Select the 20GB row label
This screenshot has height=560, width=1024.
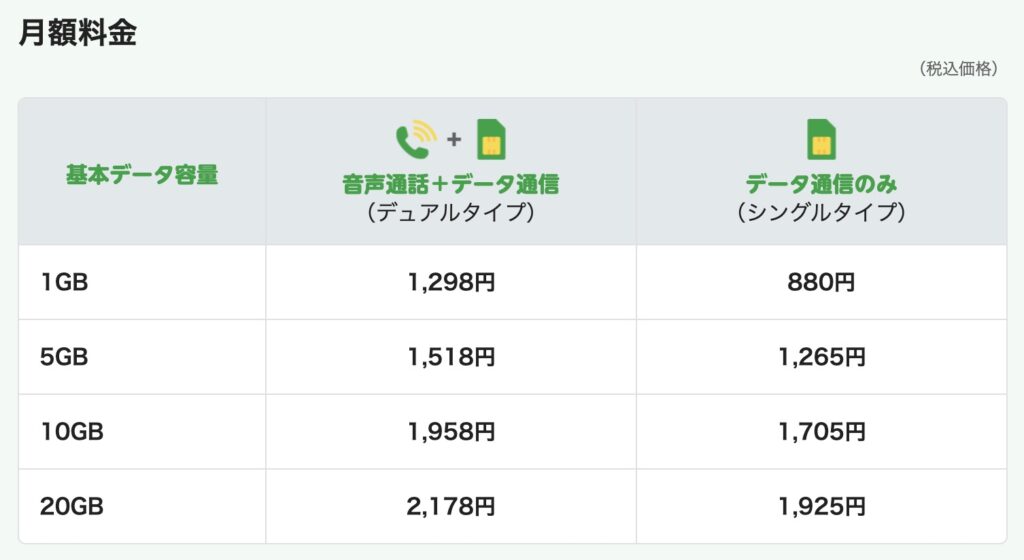(71, 506)
